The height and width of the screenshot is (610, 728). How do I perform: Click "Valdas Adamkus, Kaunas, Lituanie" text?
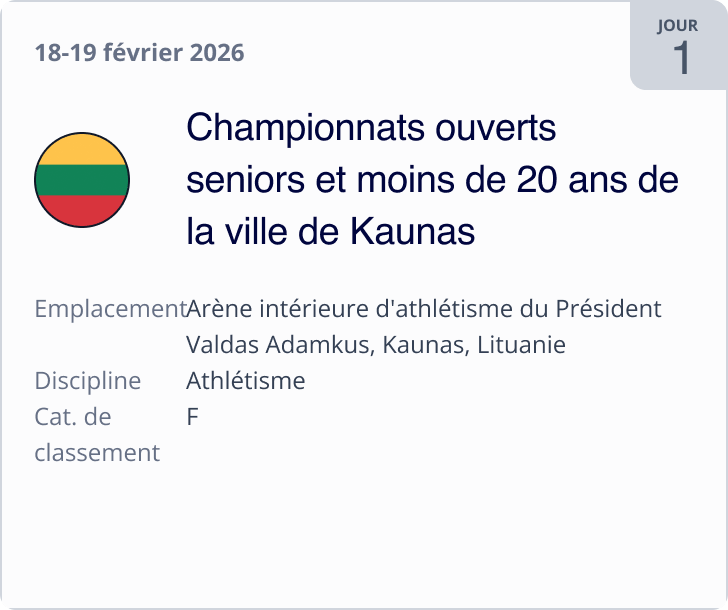[x=375, y=345]
